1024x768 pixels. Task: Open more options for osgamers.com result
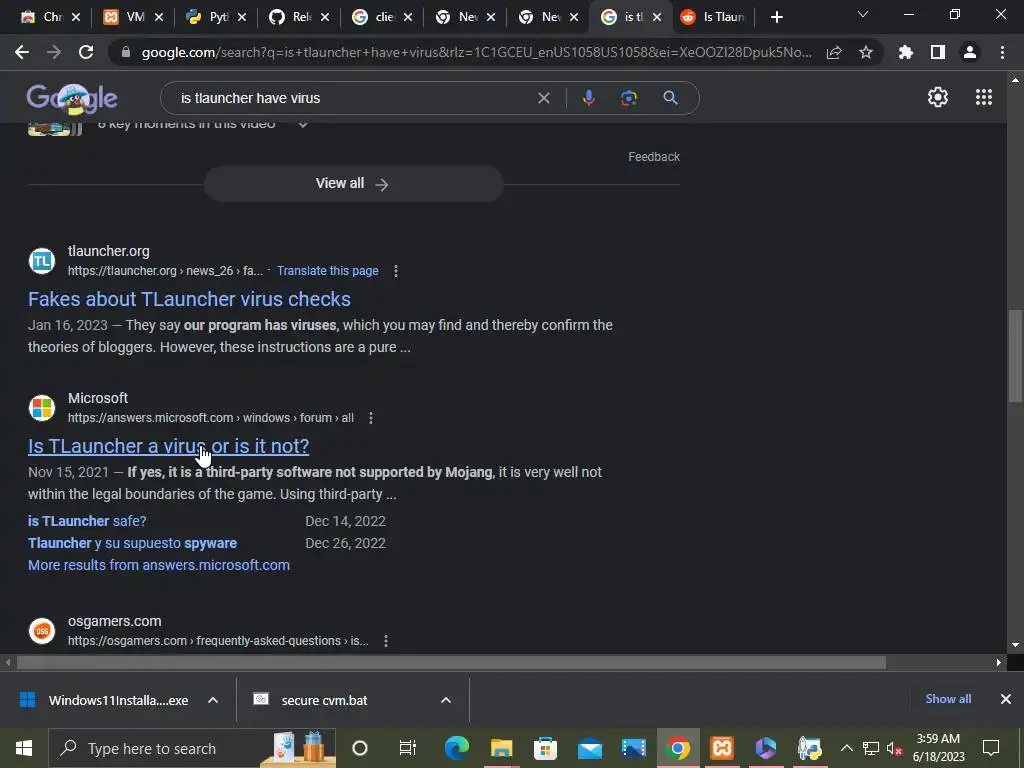pos(386,641)
